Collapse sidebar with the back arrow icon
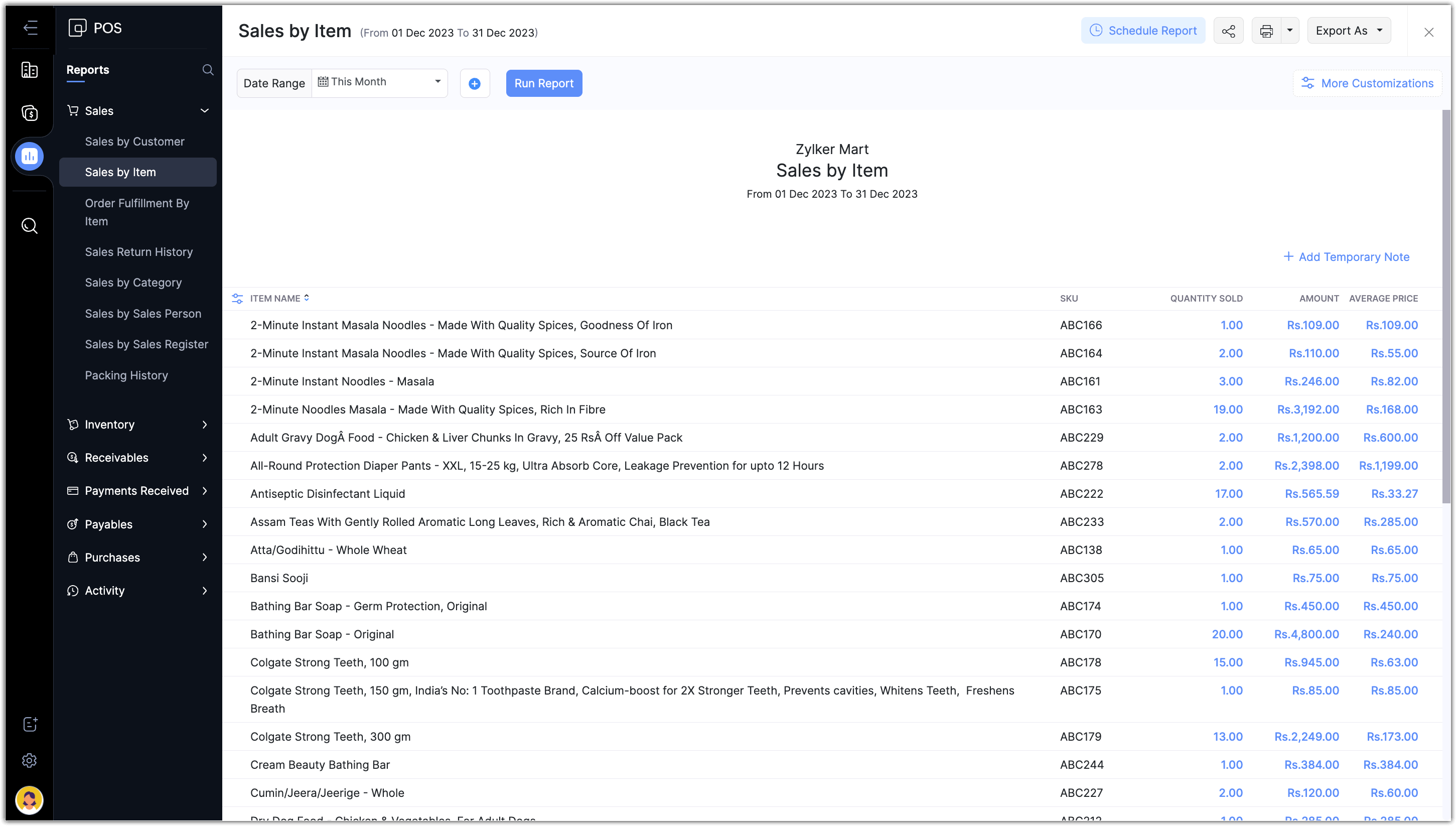Viewport: 1456px width, 826px height. [30, 28]
